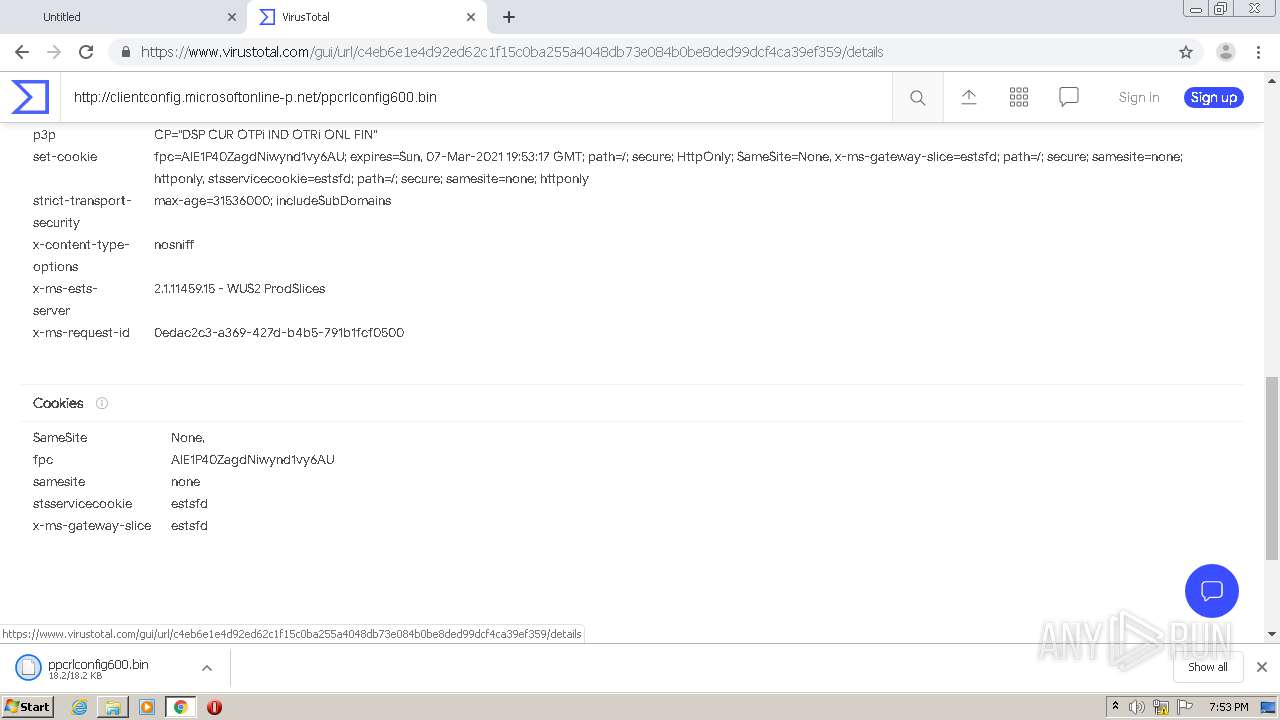Open ppcrlconfig600.bin download file icon
This screenshot has height=720, width=1280.
click(x=28, y=667)
